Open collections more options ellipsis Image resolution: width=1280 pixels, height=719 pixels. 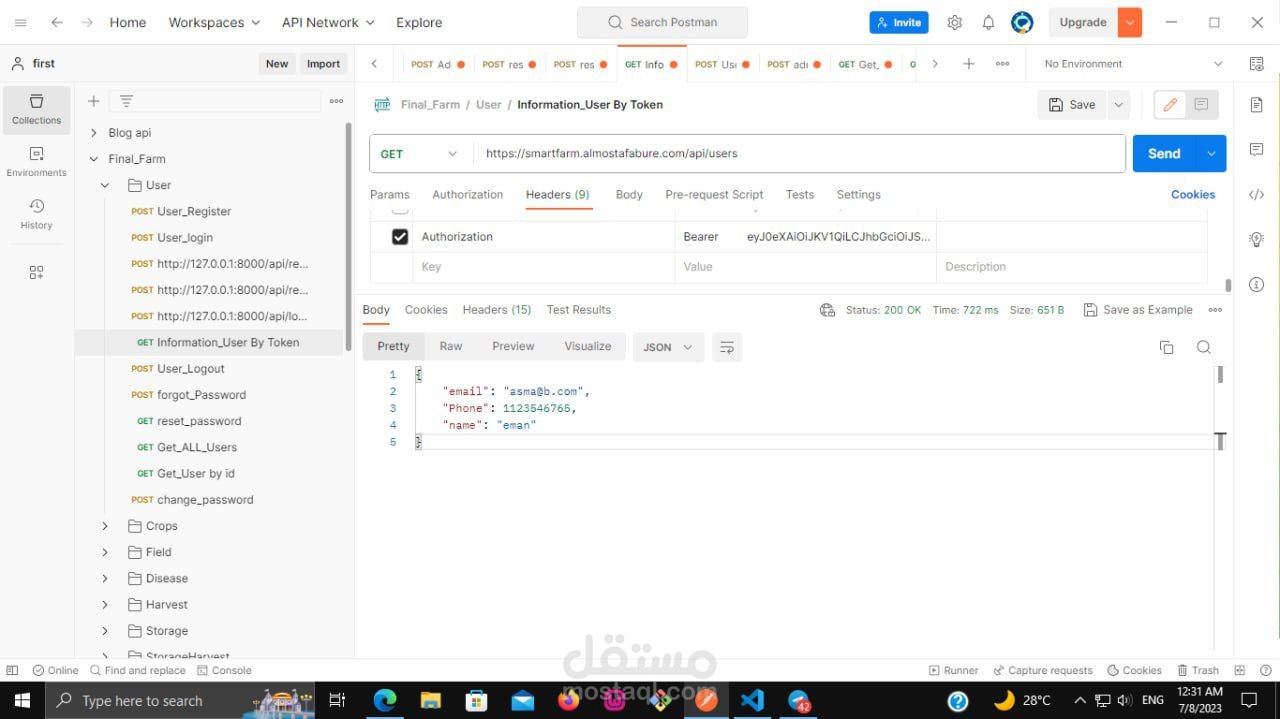tap(336, 101)
